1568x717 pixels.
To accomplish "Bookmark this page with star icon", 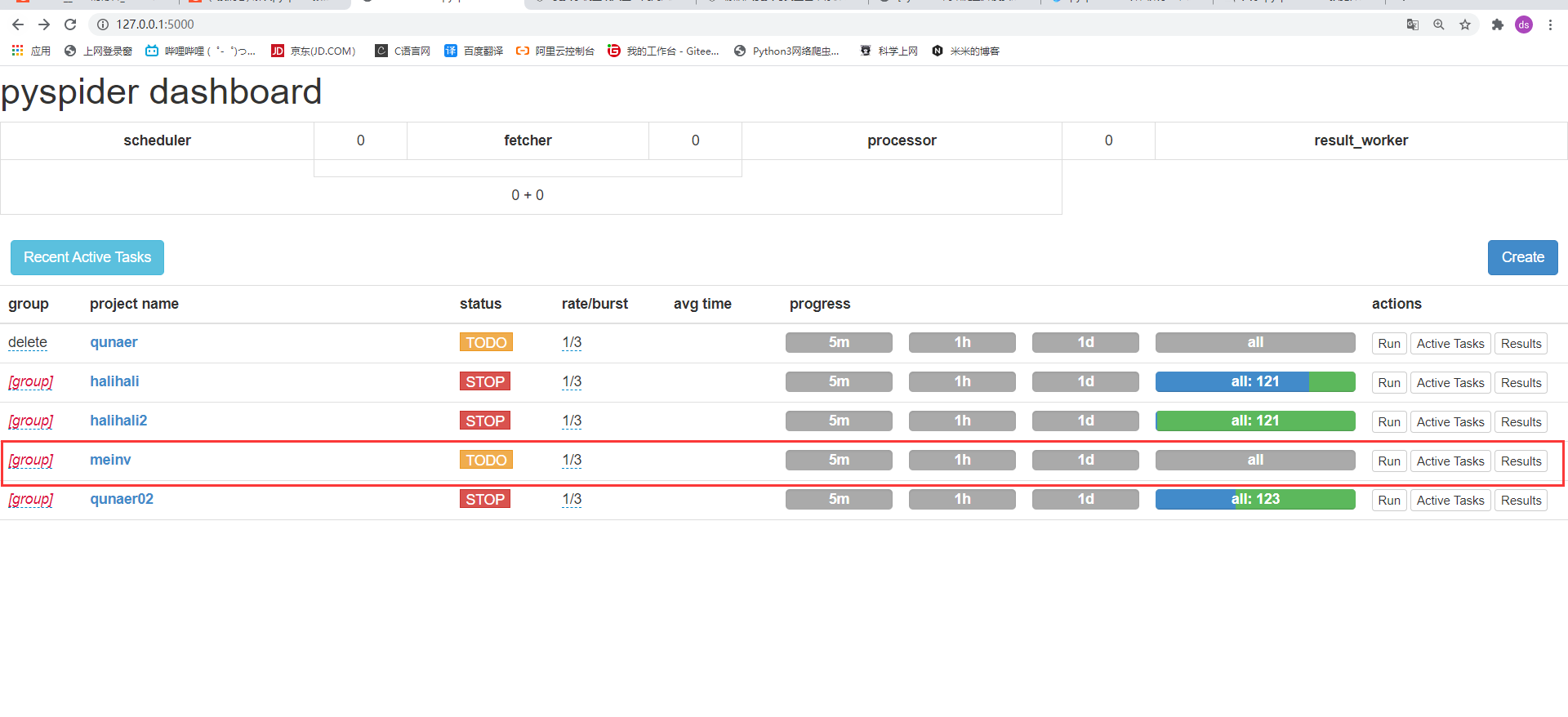I will click(x=1465, y=24).
